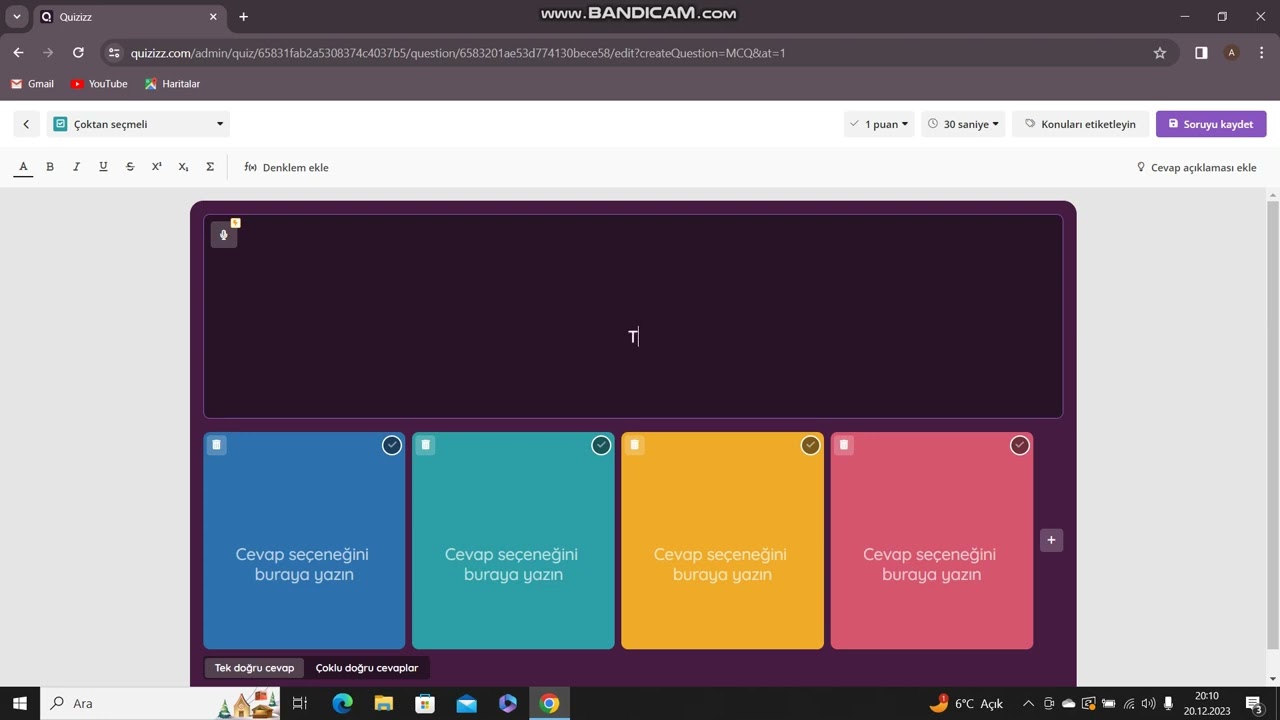Select the Tek doğru cevap tab

tap(254, 668)
